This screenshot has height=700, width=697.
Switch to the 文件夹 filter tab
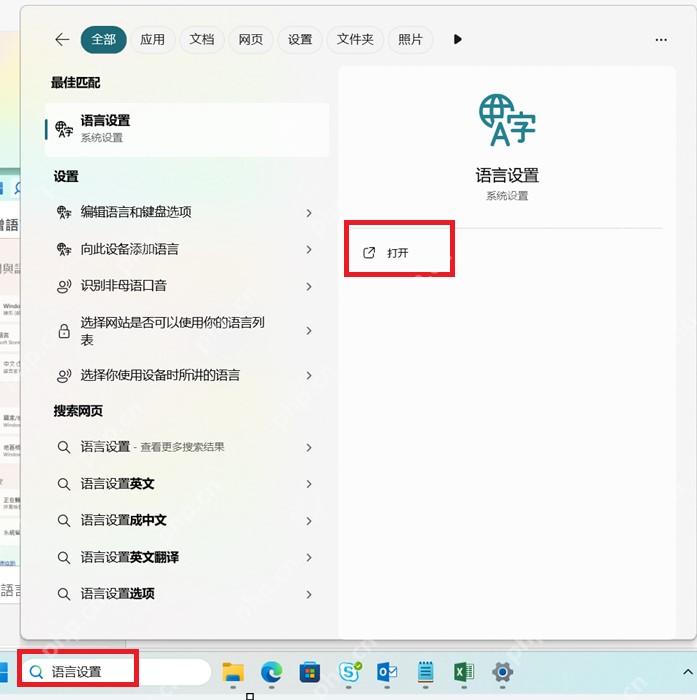(355, 40)
